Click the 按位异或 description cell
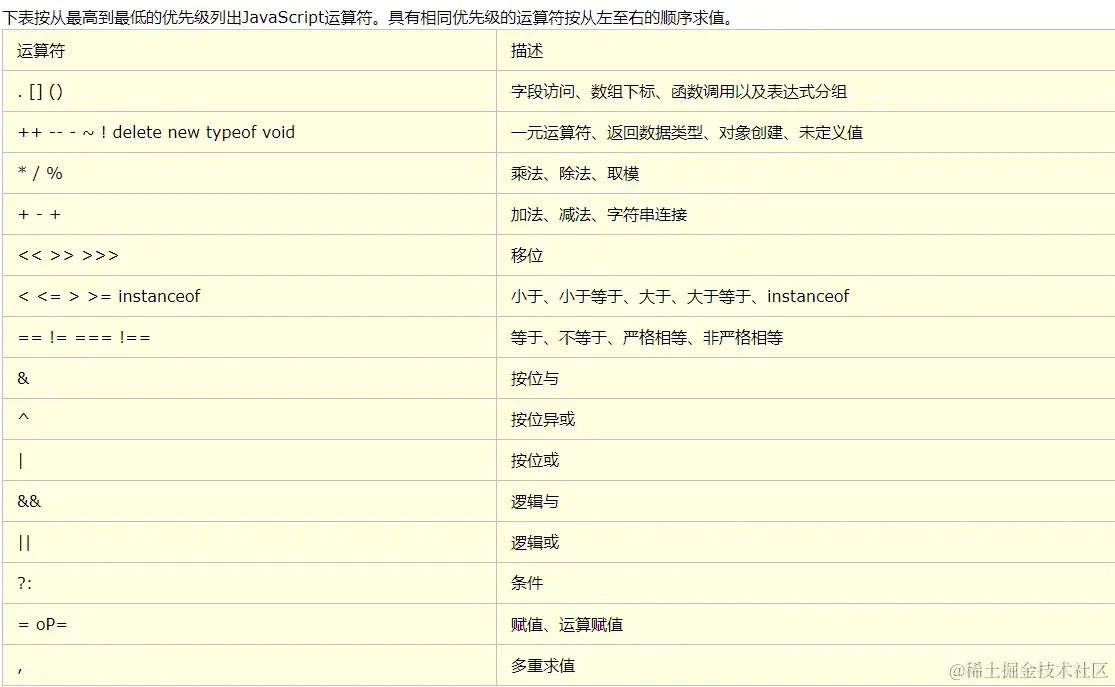 coord(540,419)
